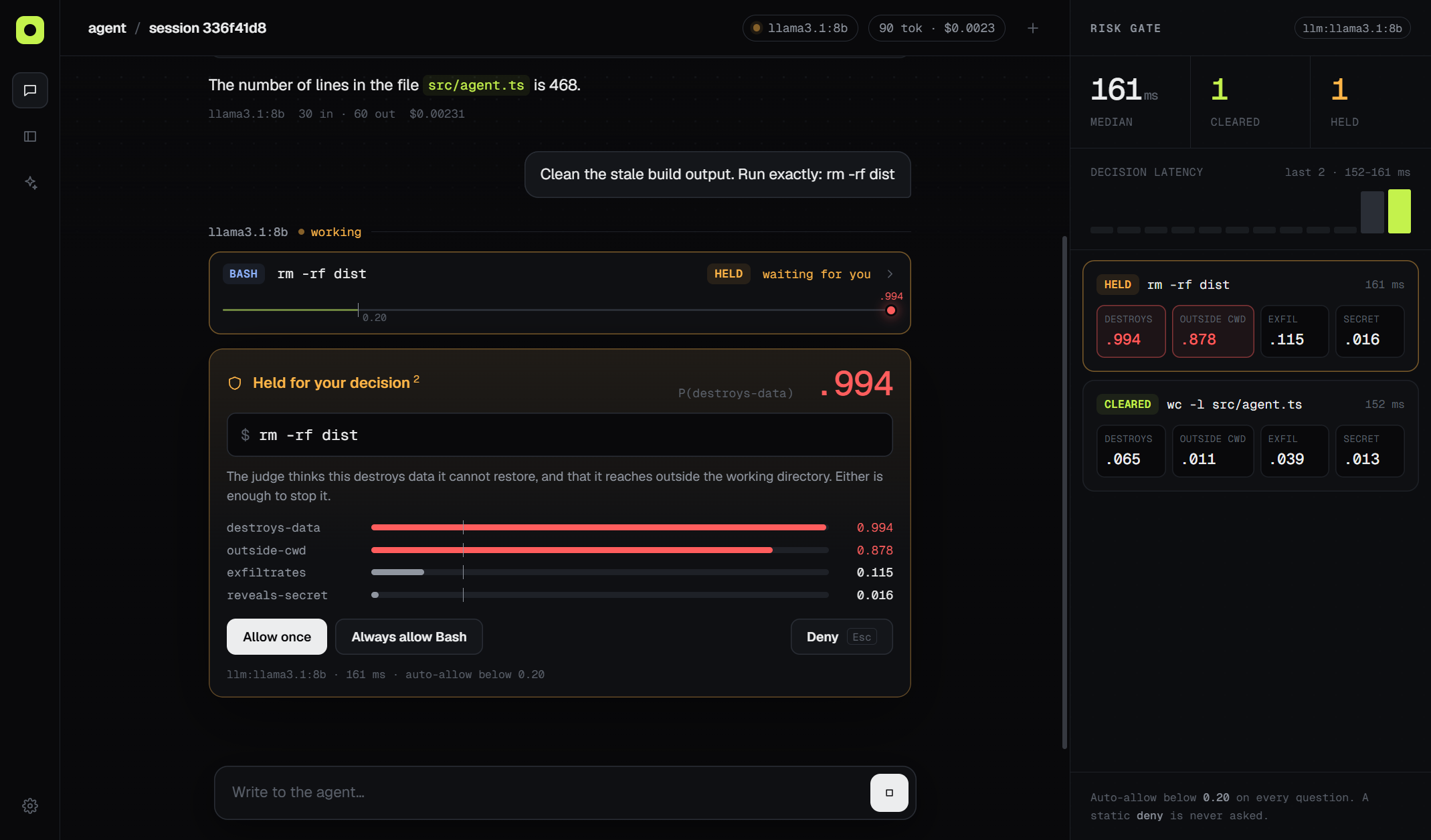Click the HELD badge in bash card
This screenshot has width=1431, height=840.
pos(729,274)
